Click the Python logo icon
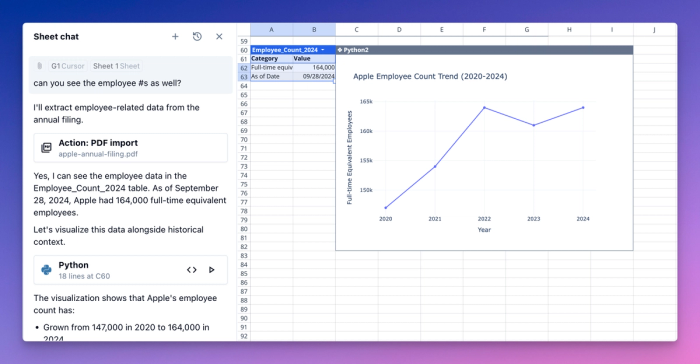This screenshot has height=364, width=700. point(46,270)
